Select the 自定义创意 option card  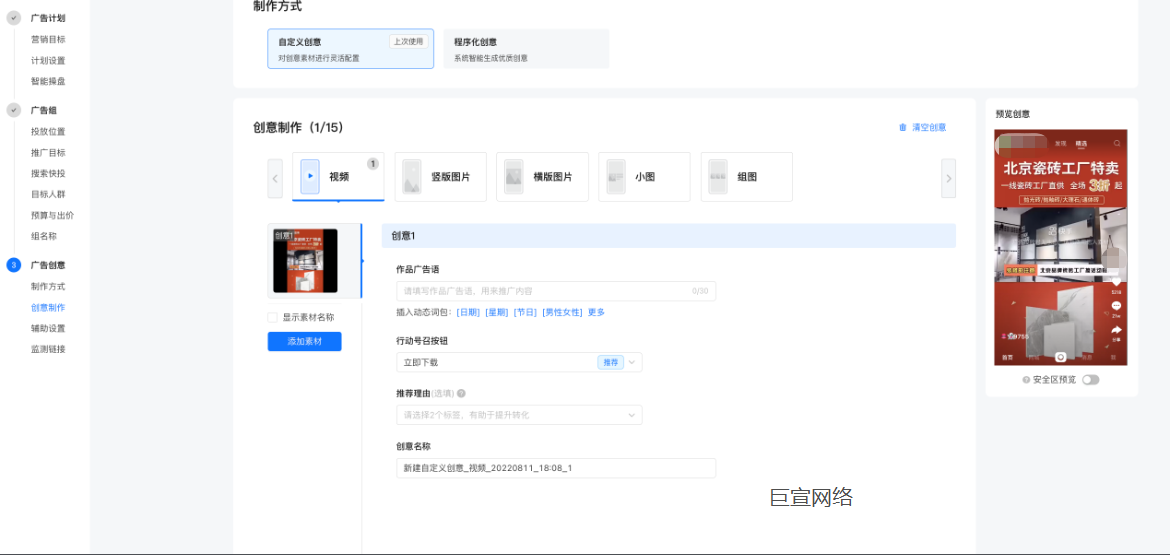pos(351,48)
